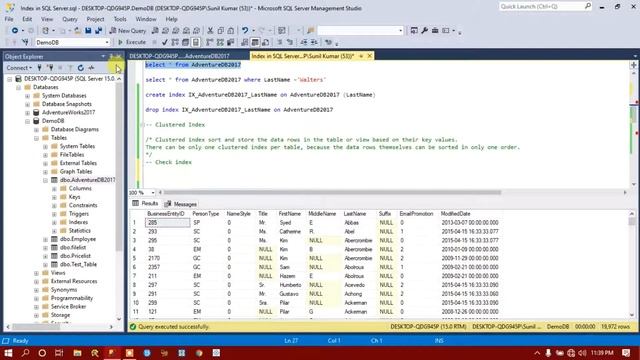Screen dimensions: 640x360
Task: Click the Cut scissors icon
Action: (x=210, y=31)
